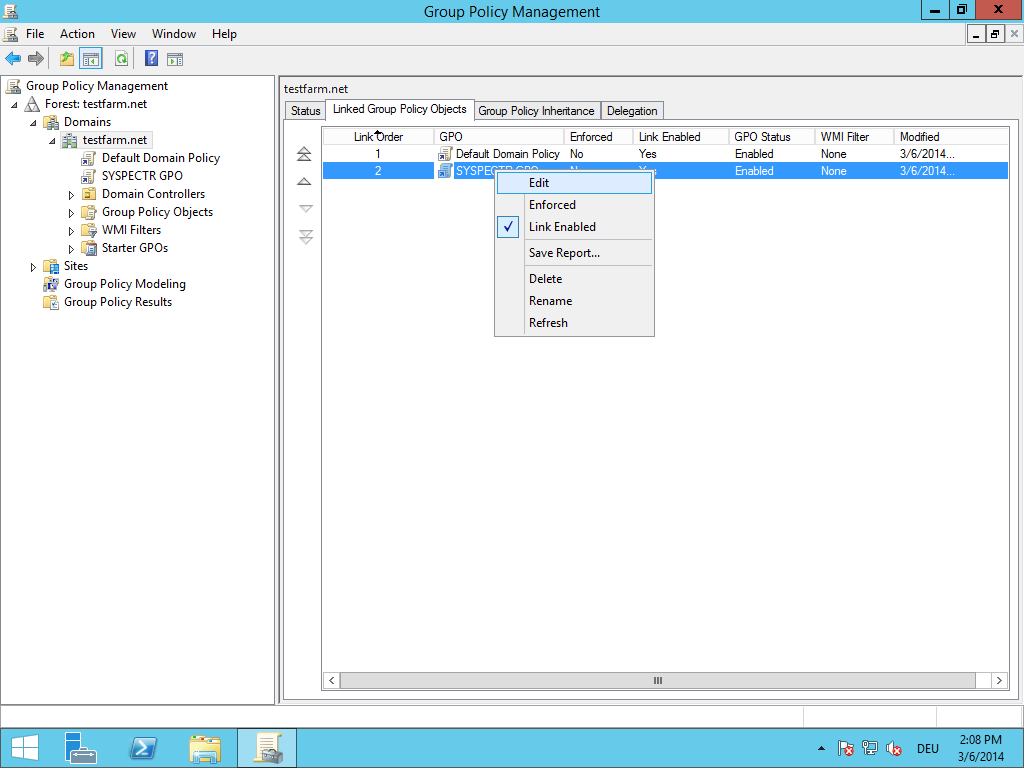The image size is (1024, 768).
Task: Expand the Sites tree node
Action: (33, 266)
